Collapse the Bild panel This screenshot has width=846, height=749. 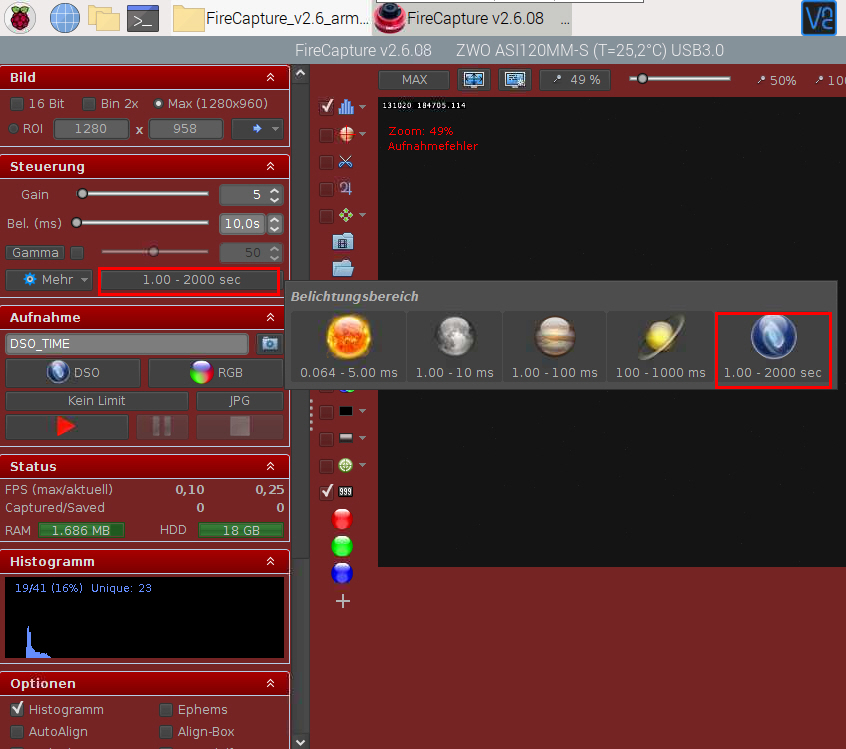270,77
